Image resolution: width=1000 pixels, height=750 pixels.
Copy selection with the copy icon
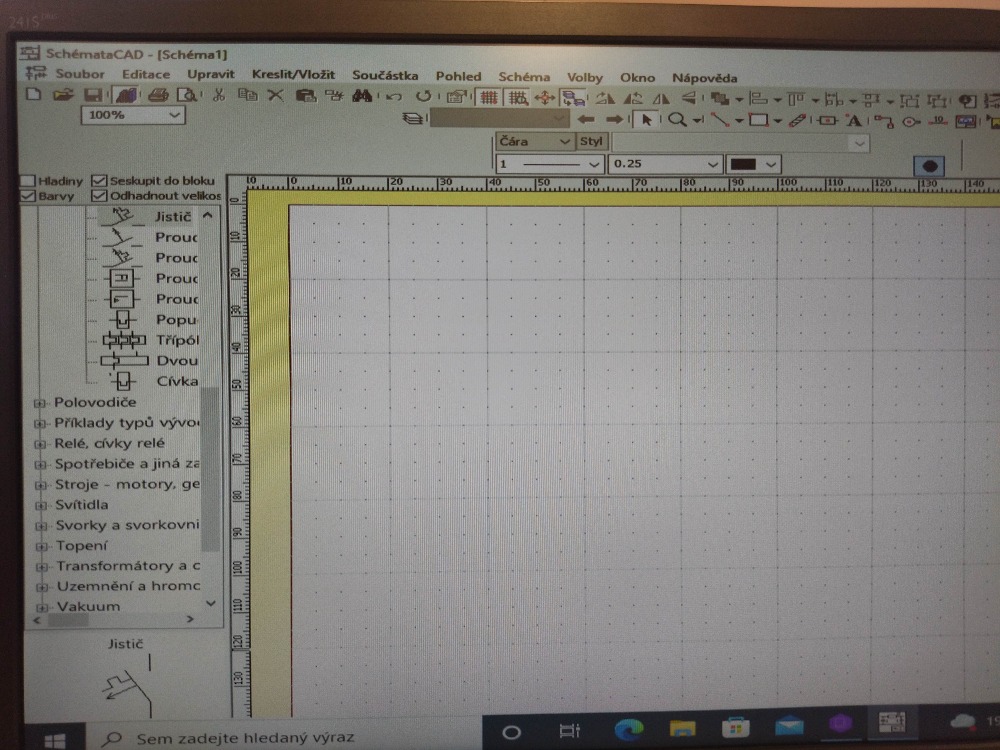247,96
